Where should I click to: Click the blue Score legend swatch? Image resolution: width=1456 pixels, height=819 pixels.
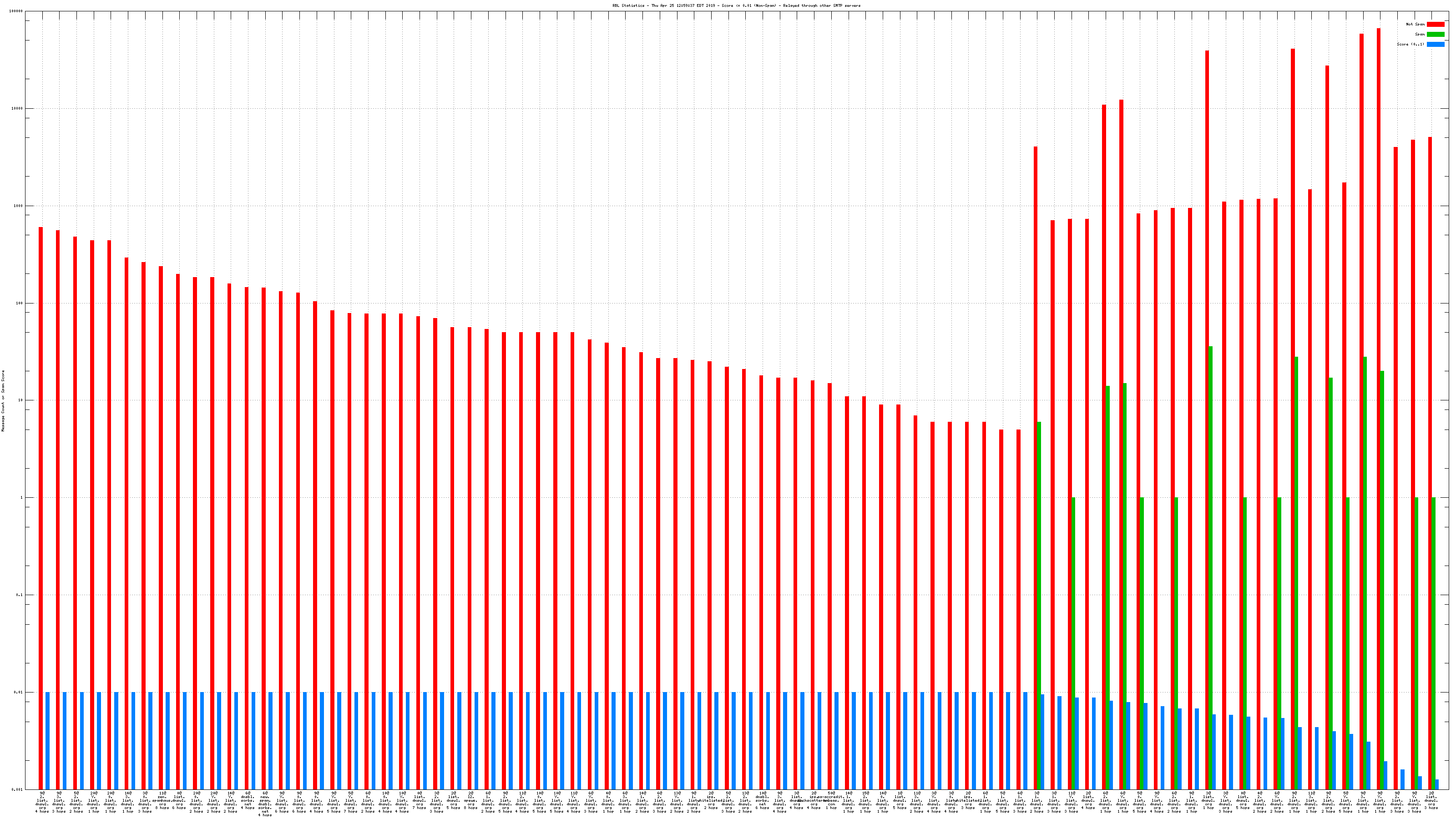point(1435,44)
